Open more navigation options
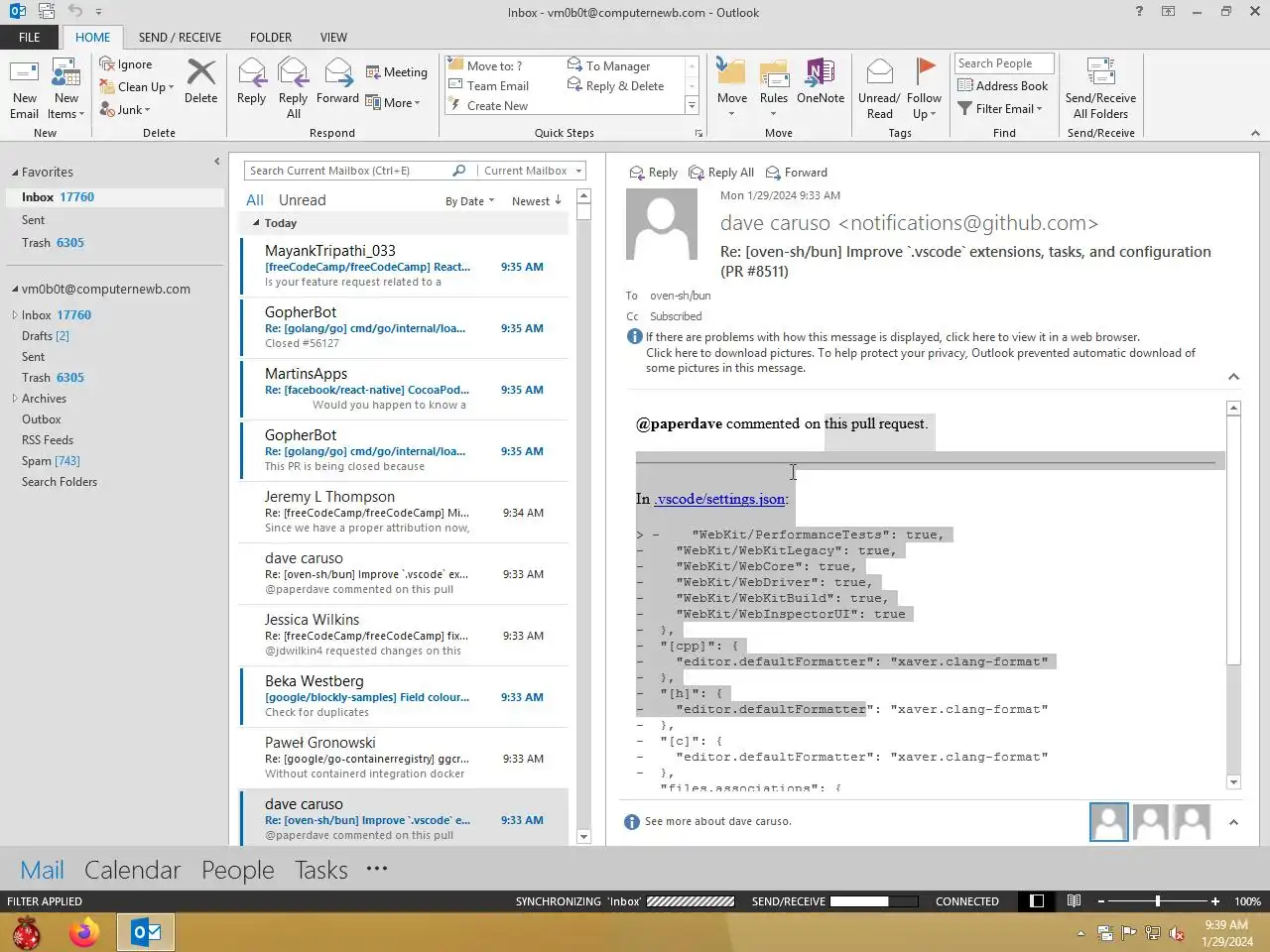This screenshot has width=1270, height=952. click(x=376, y=869)
